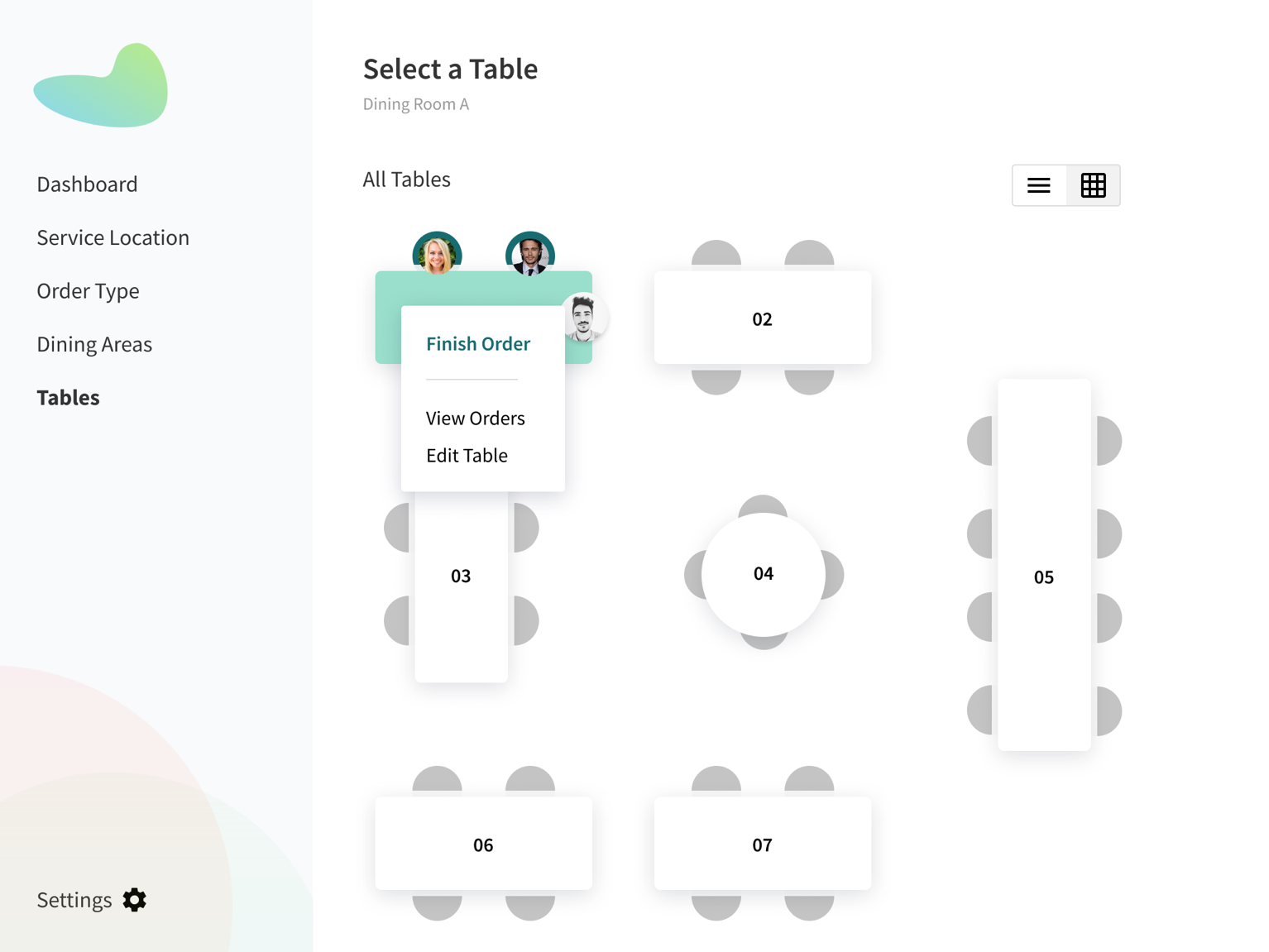Click the bearded man's grayscale avatar
Image resolution: width=1269 pixels, height=952 pixels.
584,318
